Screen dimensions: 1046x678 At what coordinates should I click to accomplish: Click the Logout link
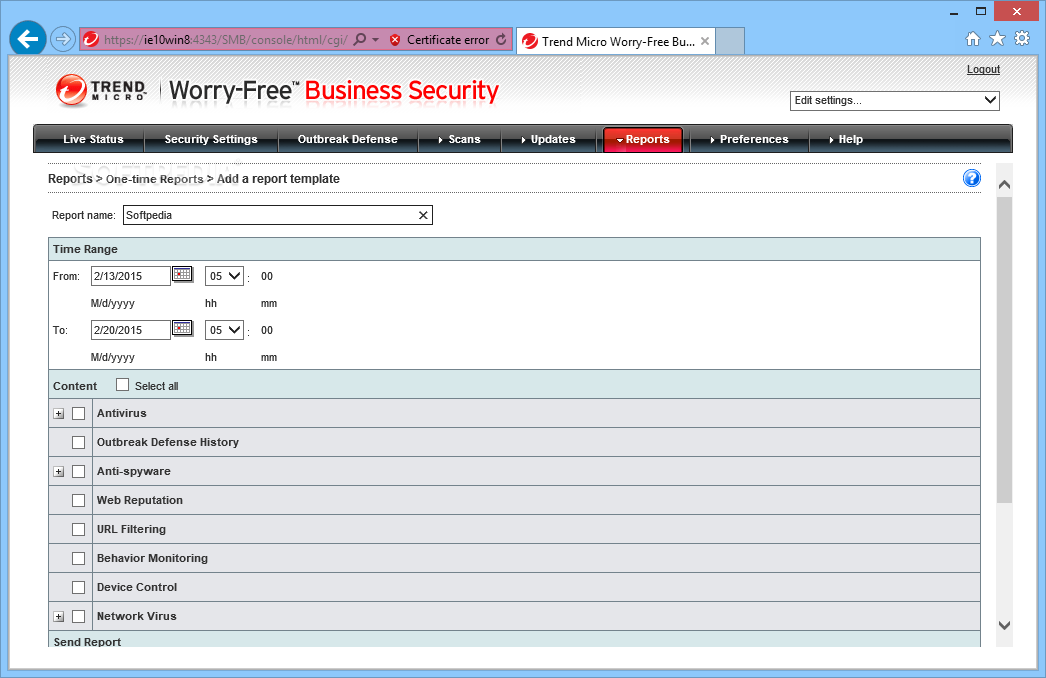pyautogui.click(x=983, y=69)
